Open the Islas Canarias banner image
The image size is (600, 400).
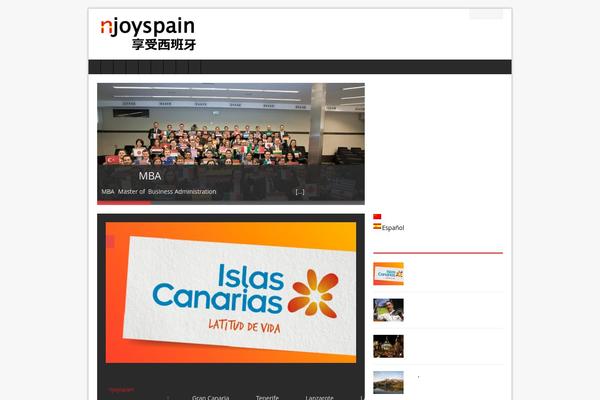[x=231, y=292]
